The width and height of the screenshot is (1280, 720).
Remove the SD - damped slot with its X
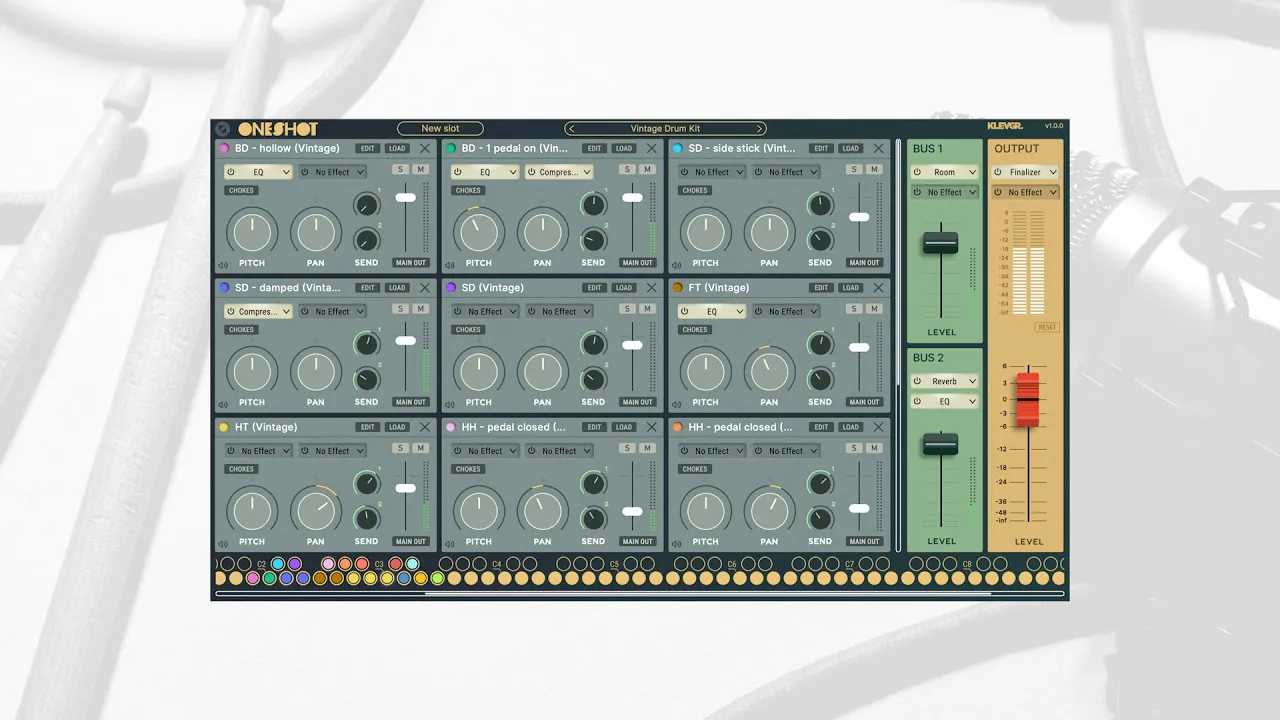coord(425,288)
